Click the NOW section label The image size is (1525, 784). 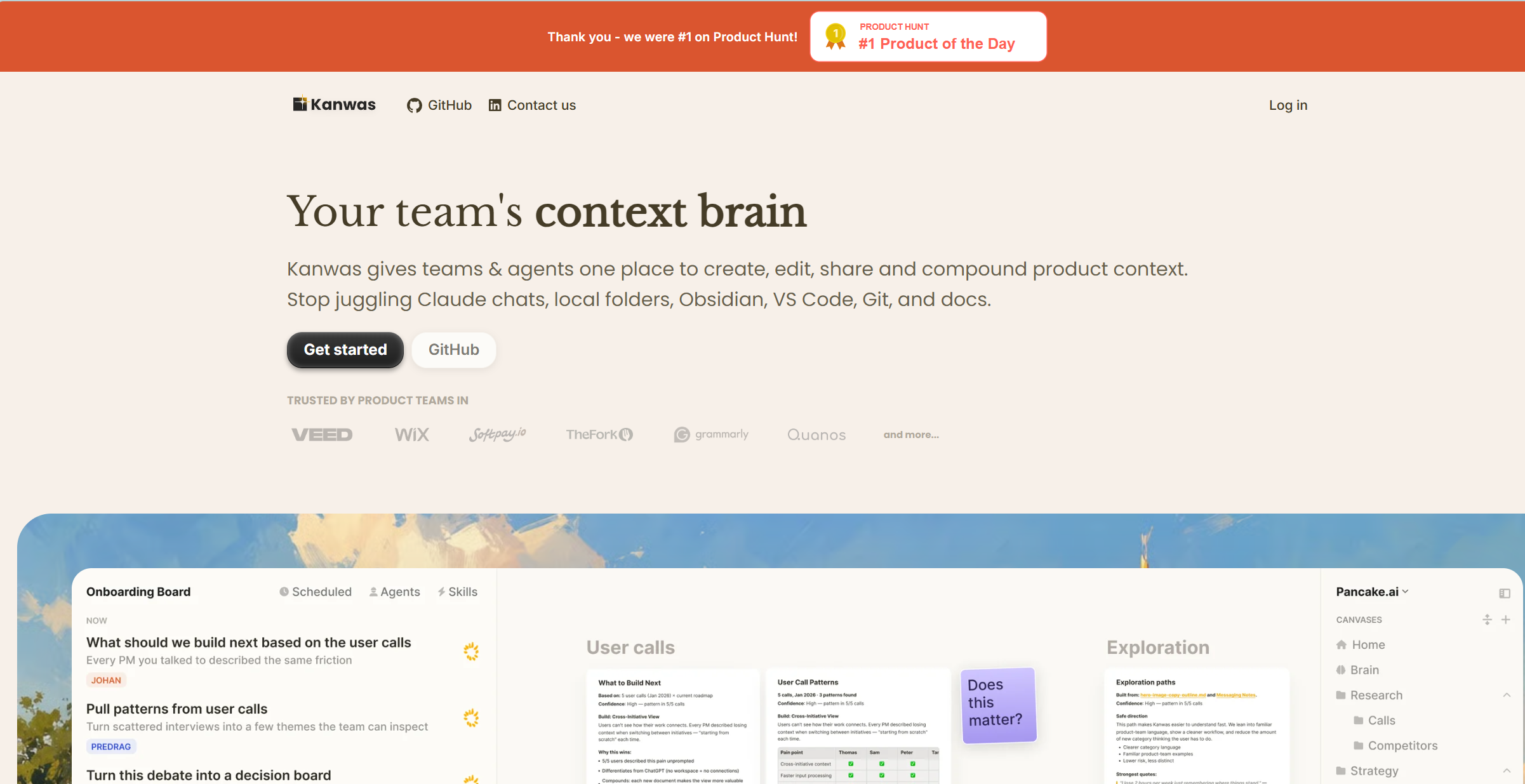(97, 621)
